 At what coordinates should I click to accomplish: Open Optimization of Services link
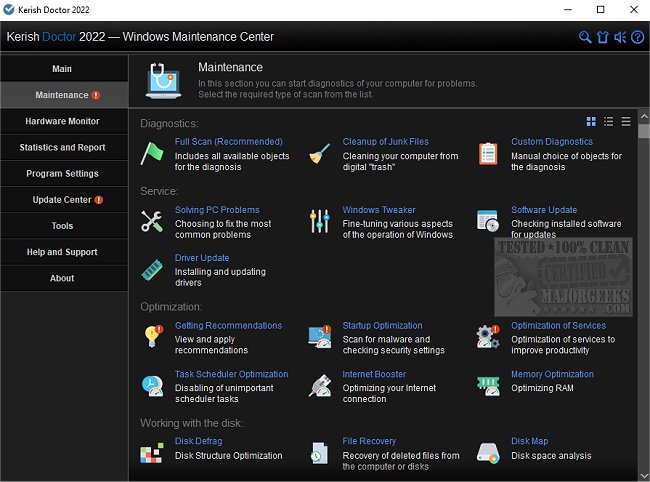click(558, 325)
